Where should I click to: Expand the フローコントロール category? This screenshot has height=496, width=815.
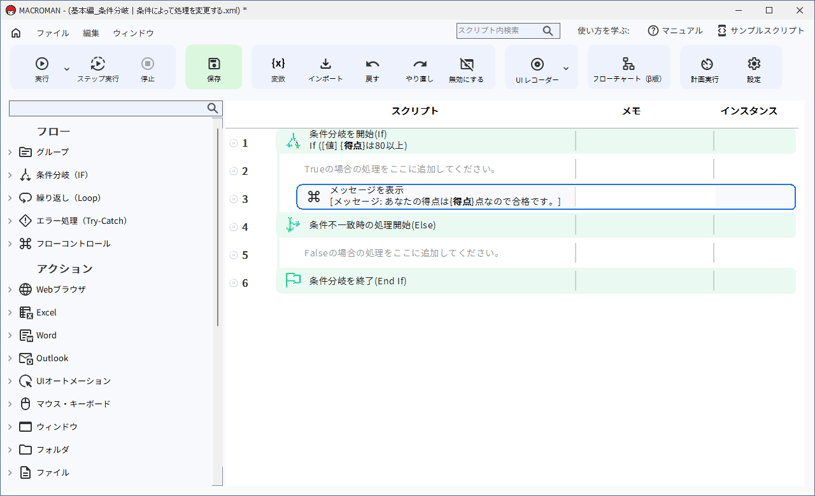(x=10, y=243)
